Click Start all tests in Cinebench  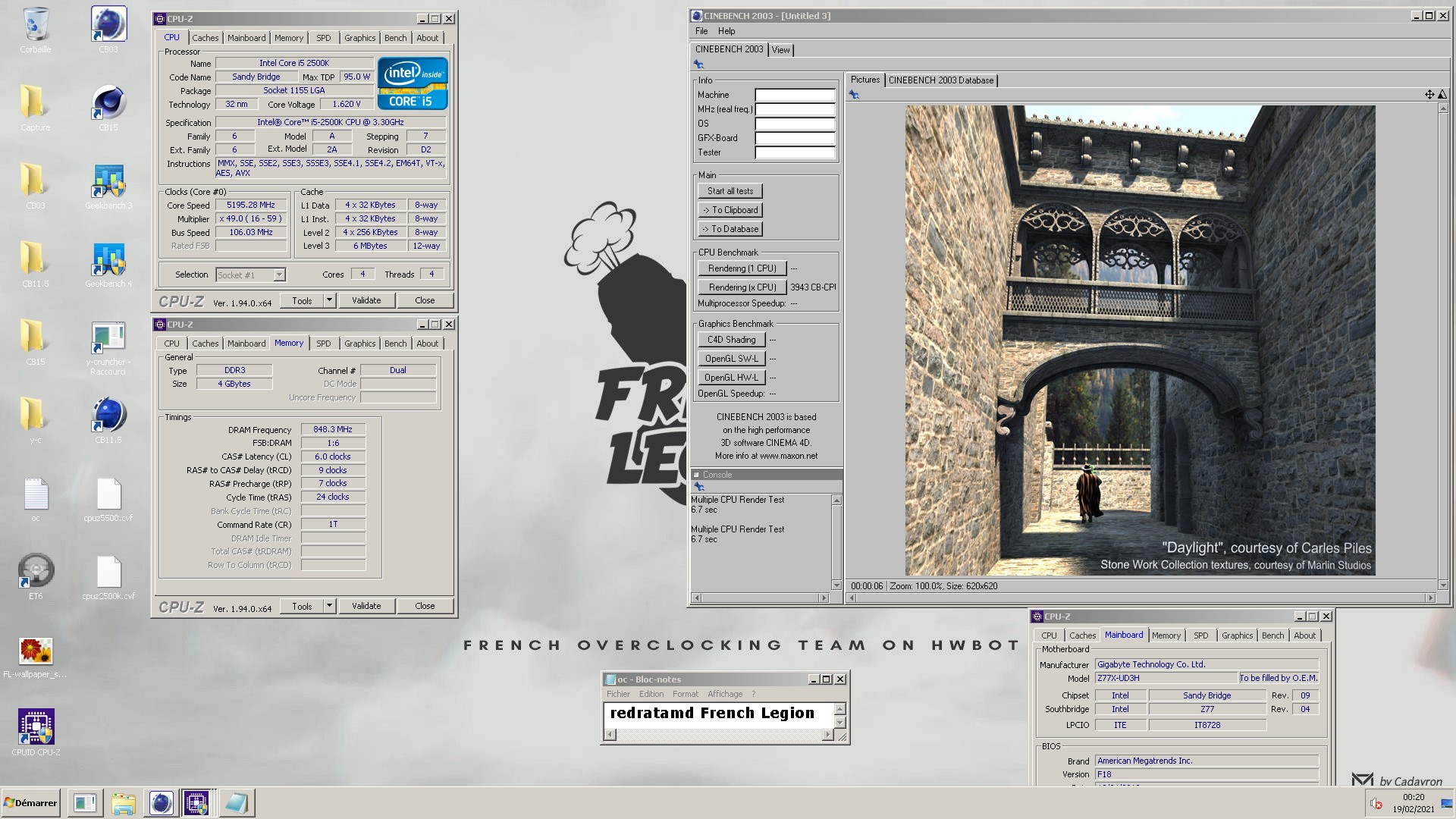730,191
